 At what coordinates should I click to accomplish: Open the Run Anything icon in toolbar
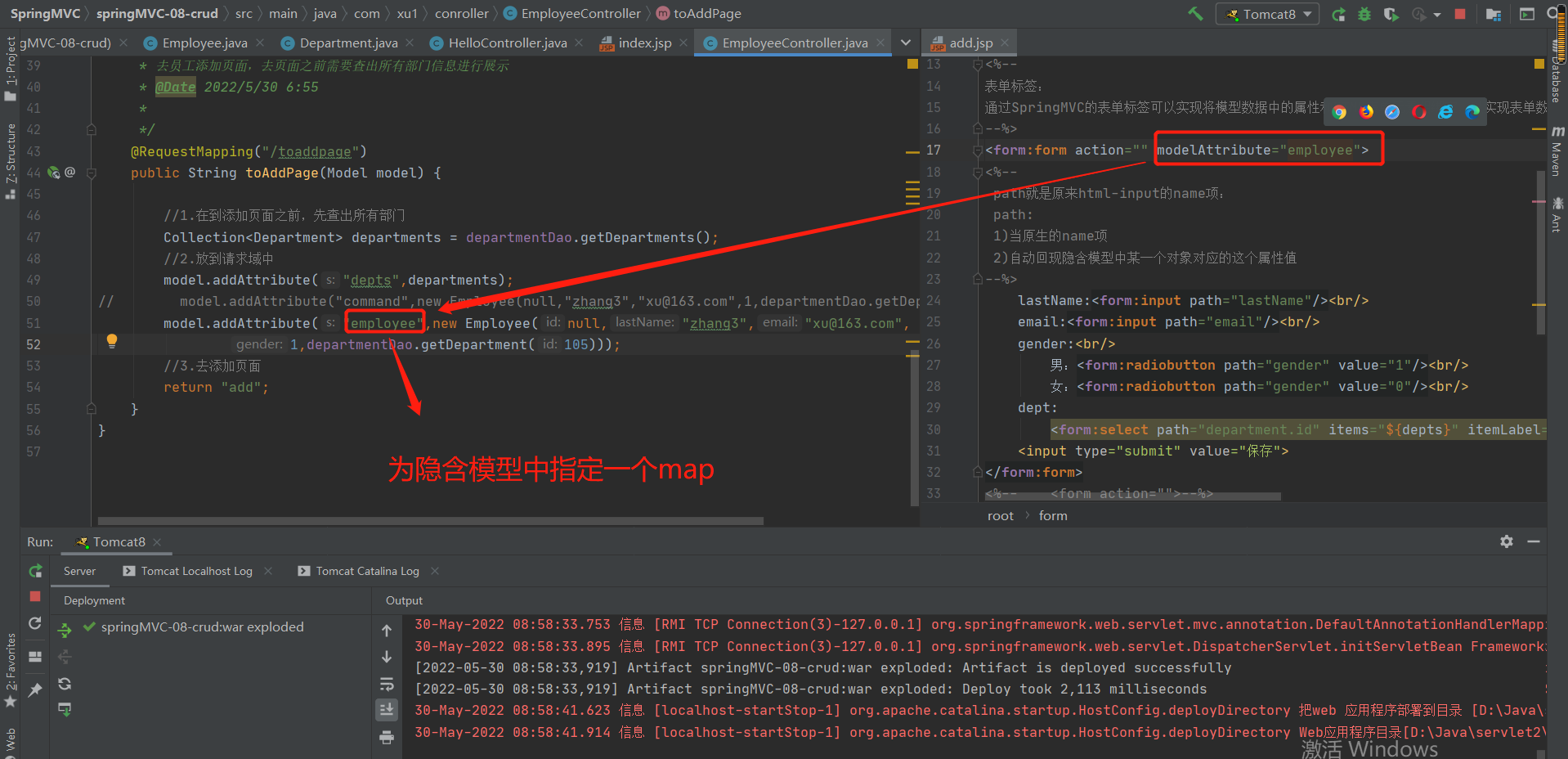coord(1526,14)
